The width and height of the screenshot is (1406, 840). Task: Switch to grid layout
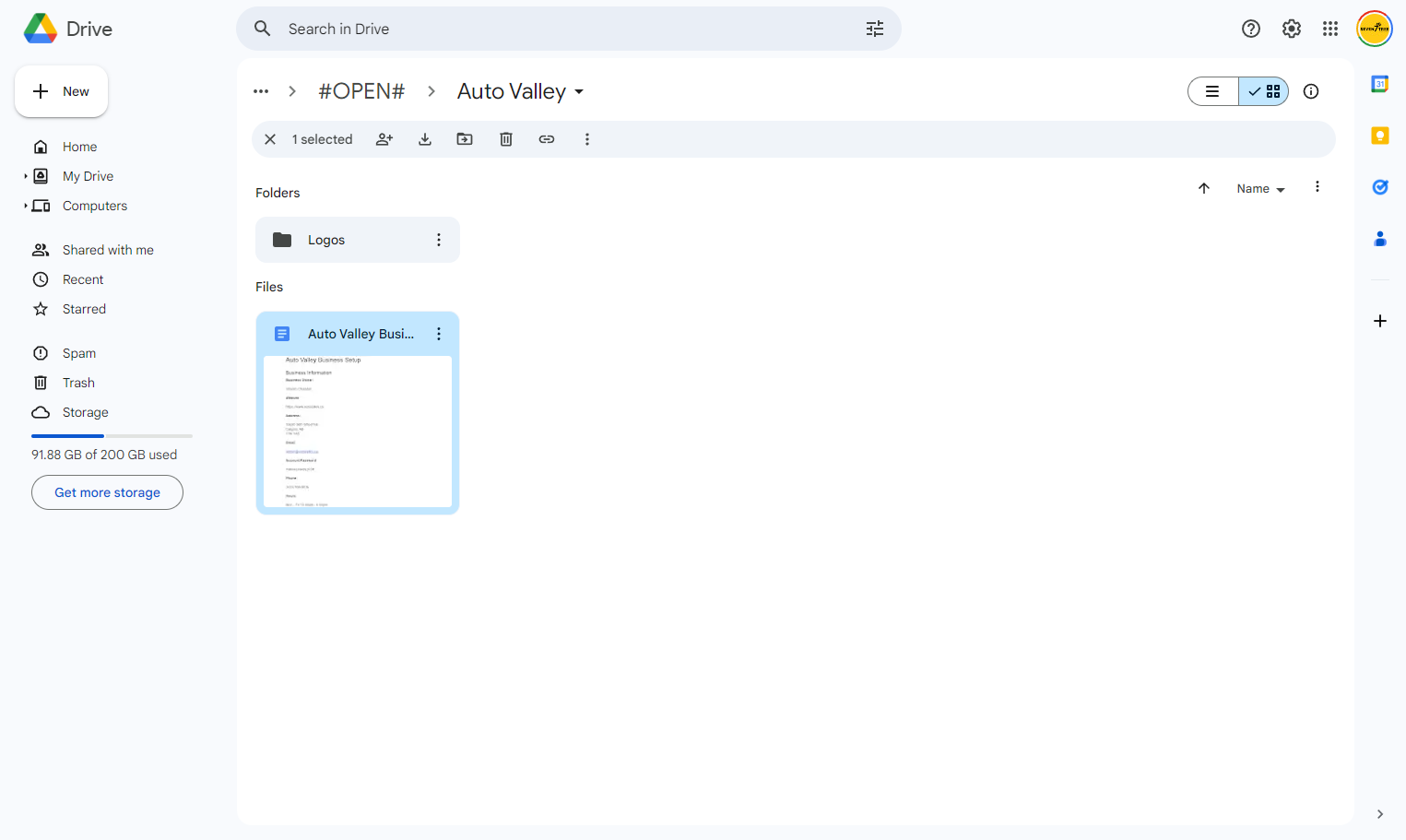(x=1264, y=91)
